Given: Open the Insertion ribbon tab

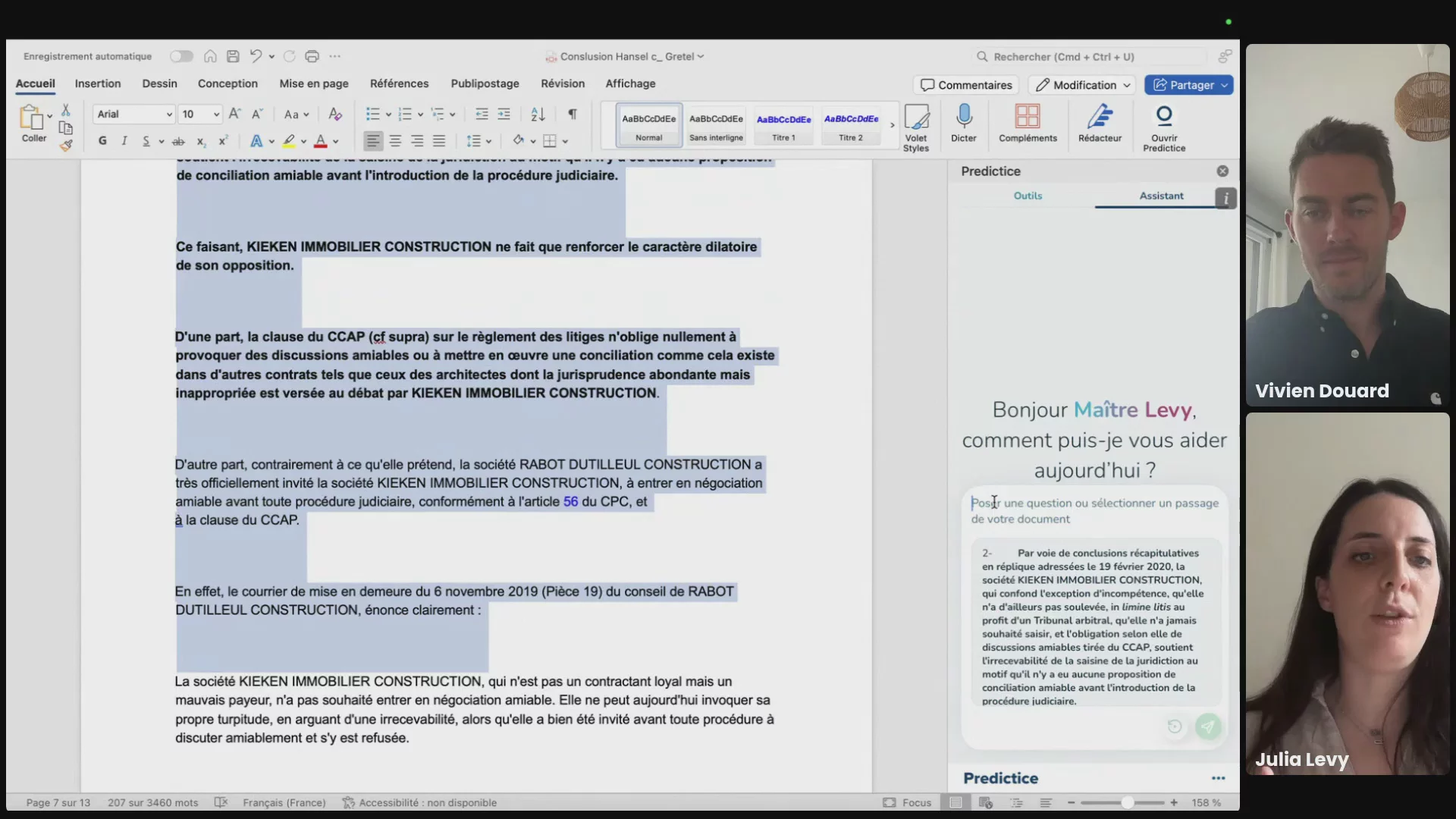Looking at the screenshot, I should (x=98, y=83).
